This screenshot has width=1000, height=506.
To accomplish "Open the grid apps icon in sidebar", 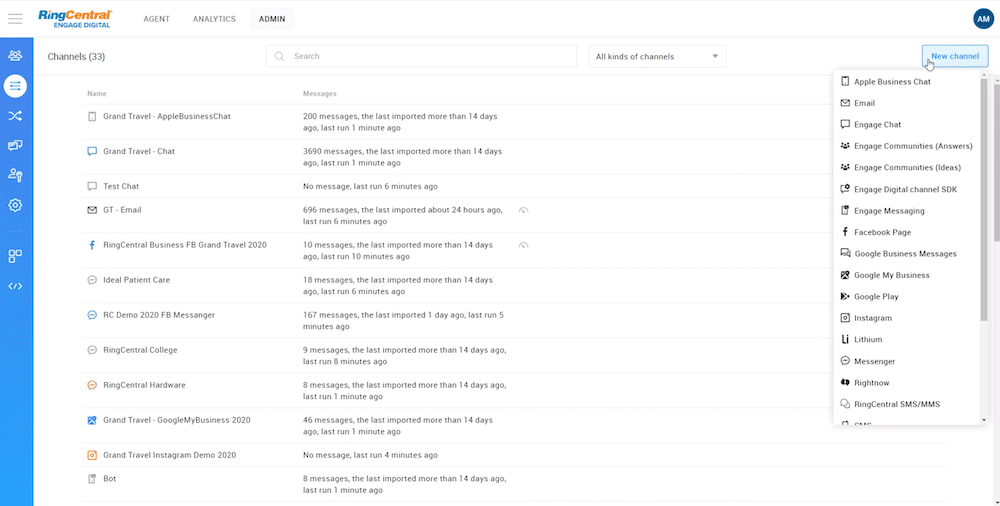I will coord(15,256).
